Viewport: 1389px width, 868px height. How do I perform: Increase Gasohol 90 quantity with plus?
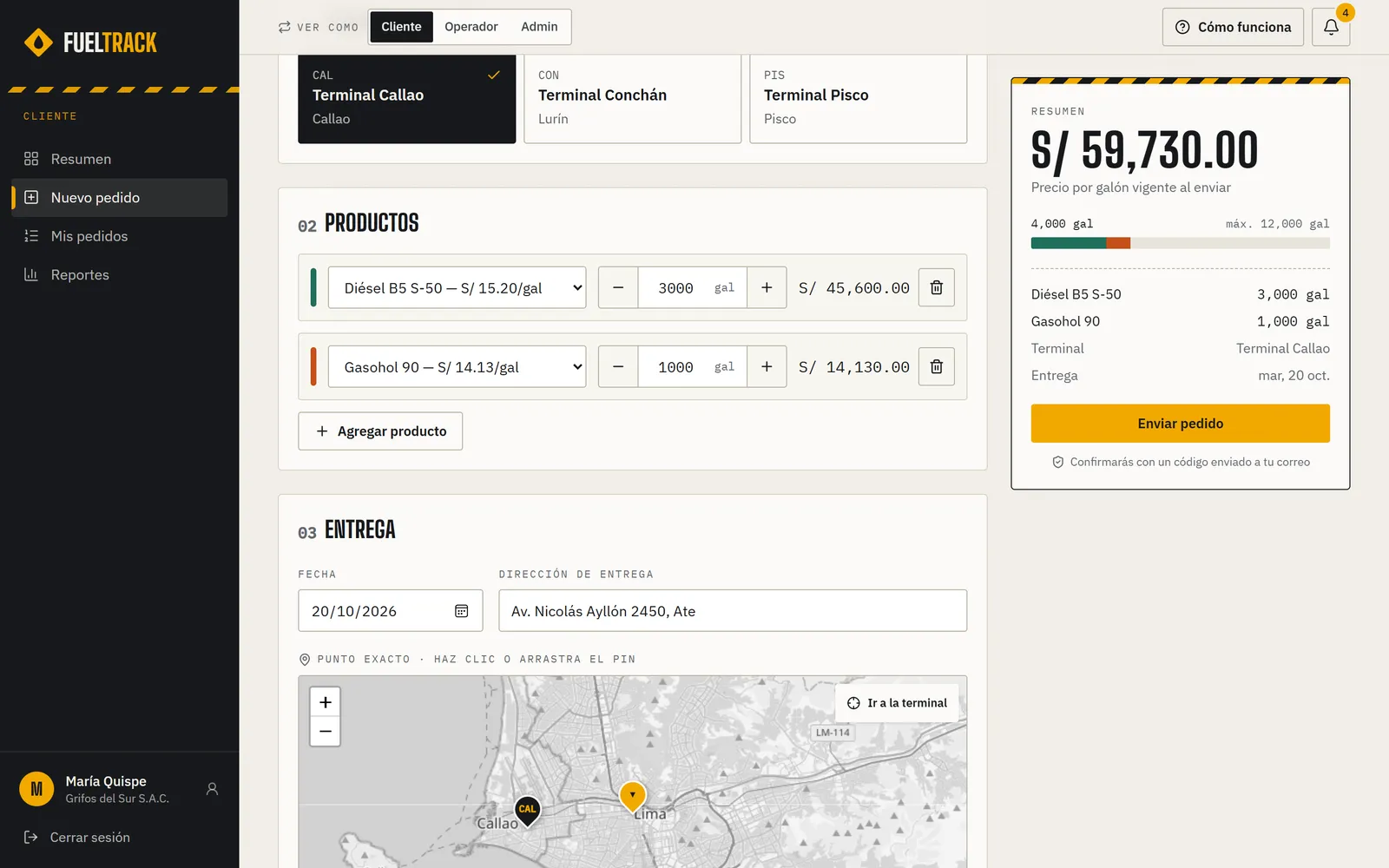coord(767,366)
